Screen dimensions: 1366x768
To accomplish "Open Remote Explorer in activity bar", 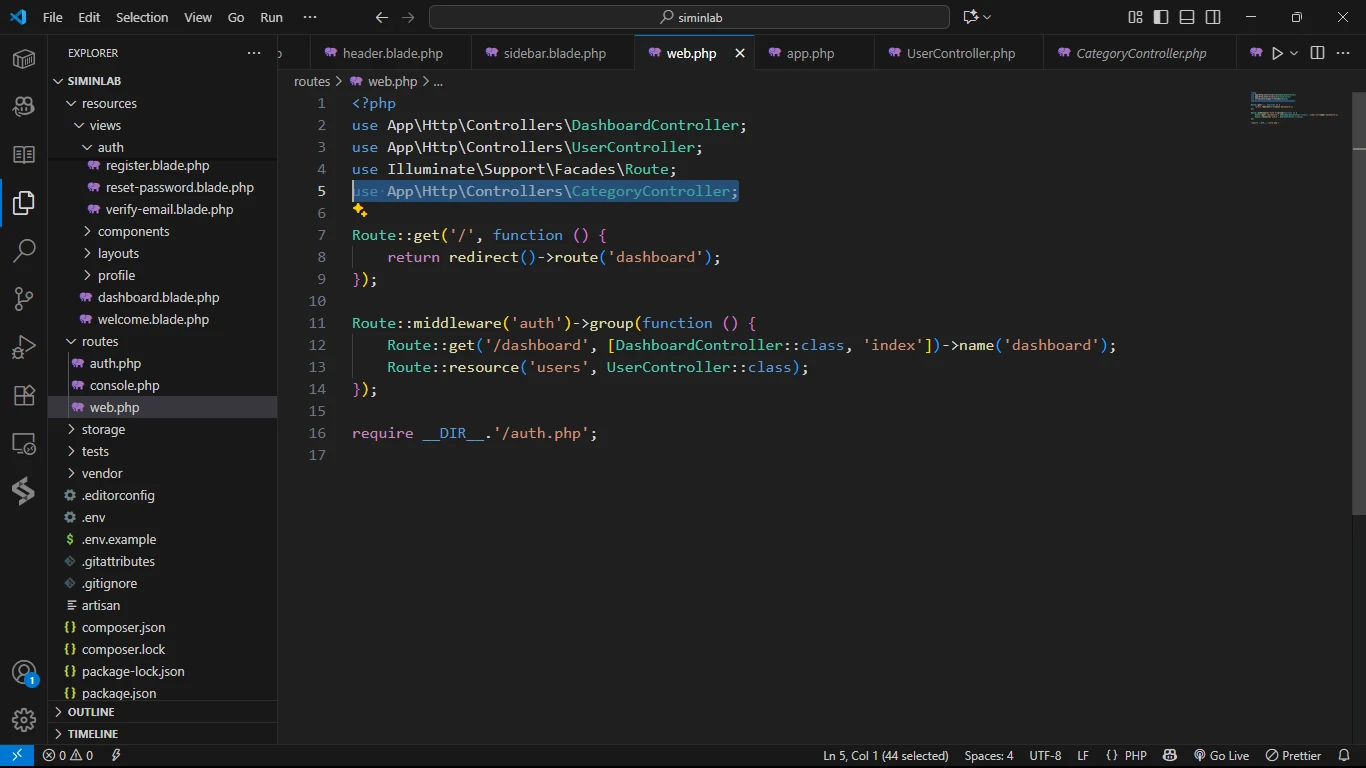I will coord(24,443).
